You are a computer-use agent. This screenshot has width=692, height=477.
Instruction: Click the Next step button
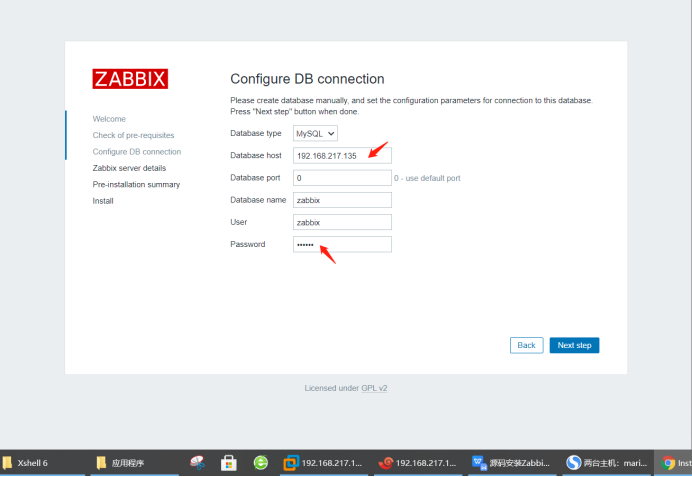point(574,345)
